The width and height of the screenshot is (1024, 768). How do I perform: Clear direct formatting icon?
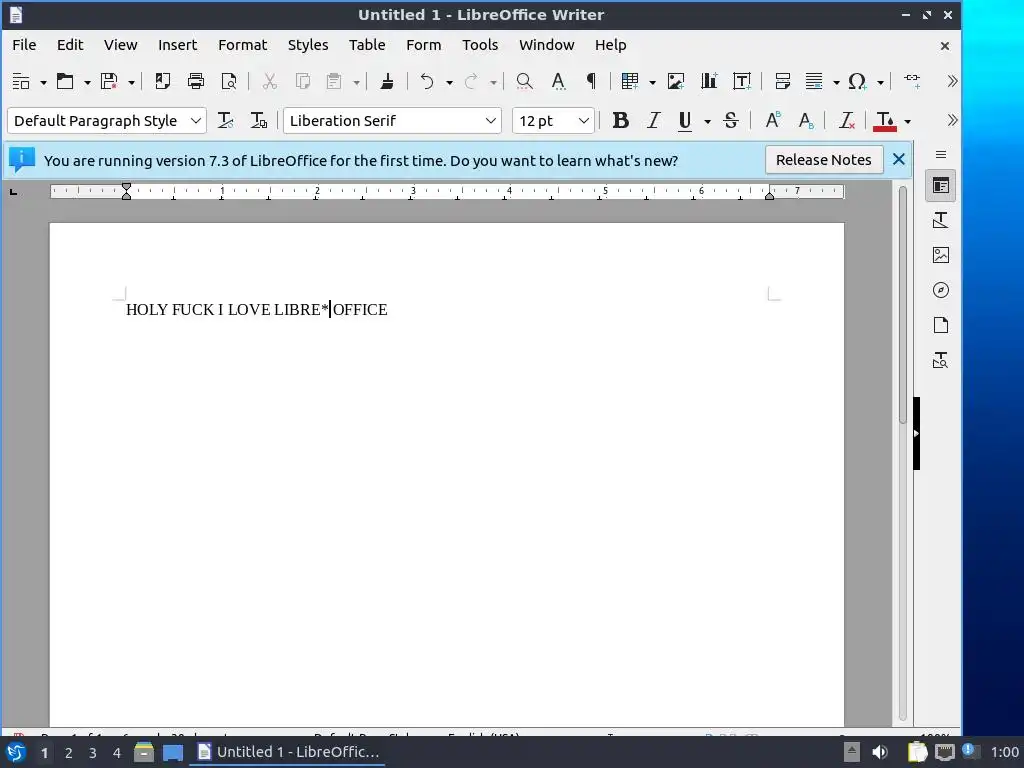pyautogui.click(x=847, y=120)
